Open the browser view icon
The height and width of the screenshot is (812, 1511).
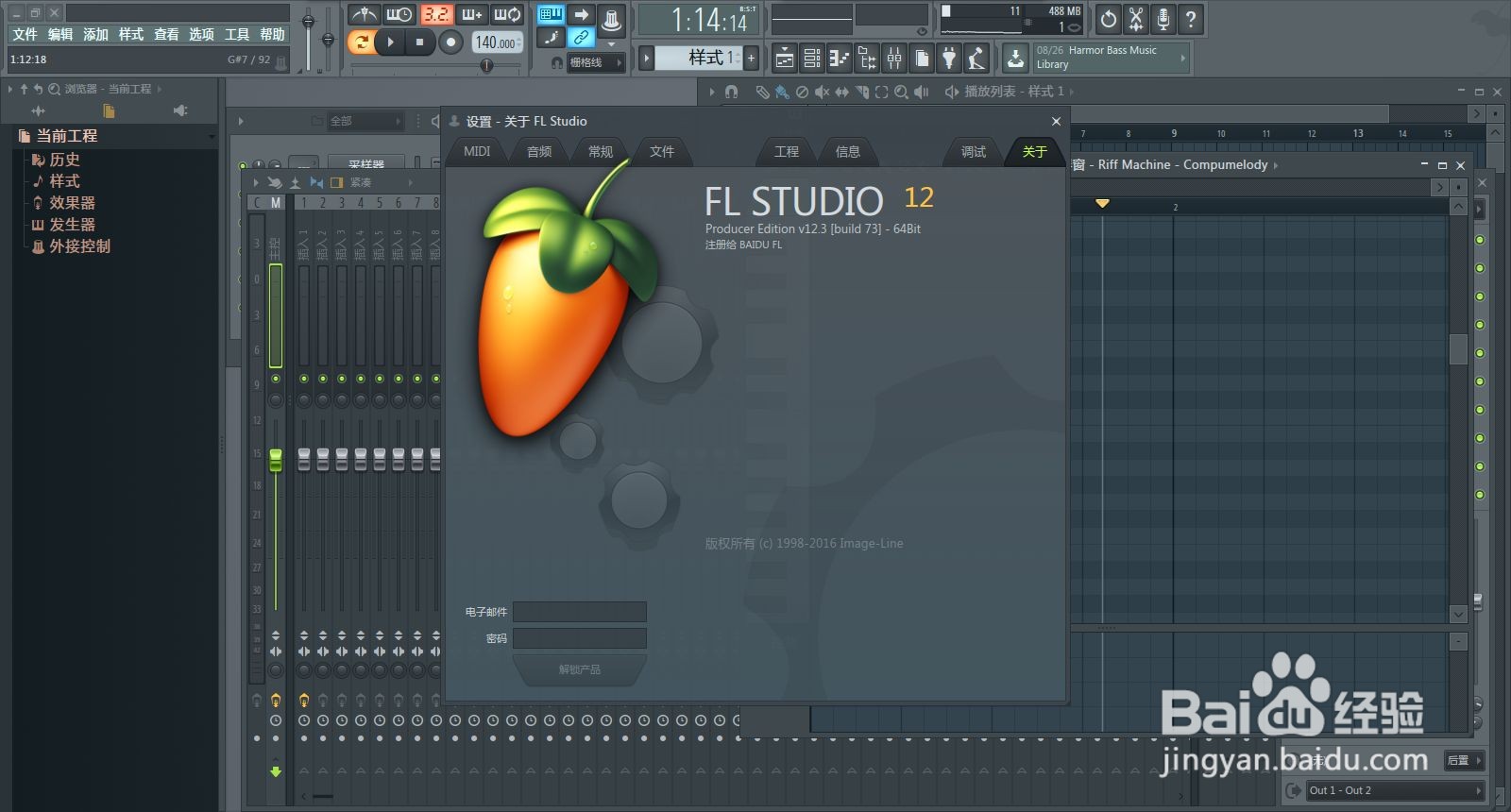(x=867, y=59)
